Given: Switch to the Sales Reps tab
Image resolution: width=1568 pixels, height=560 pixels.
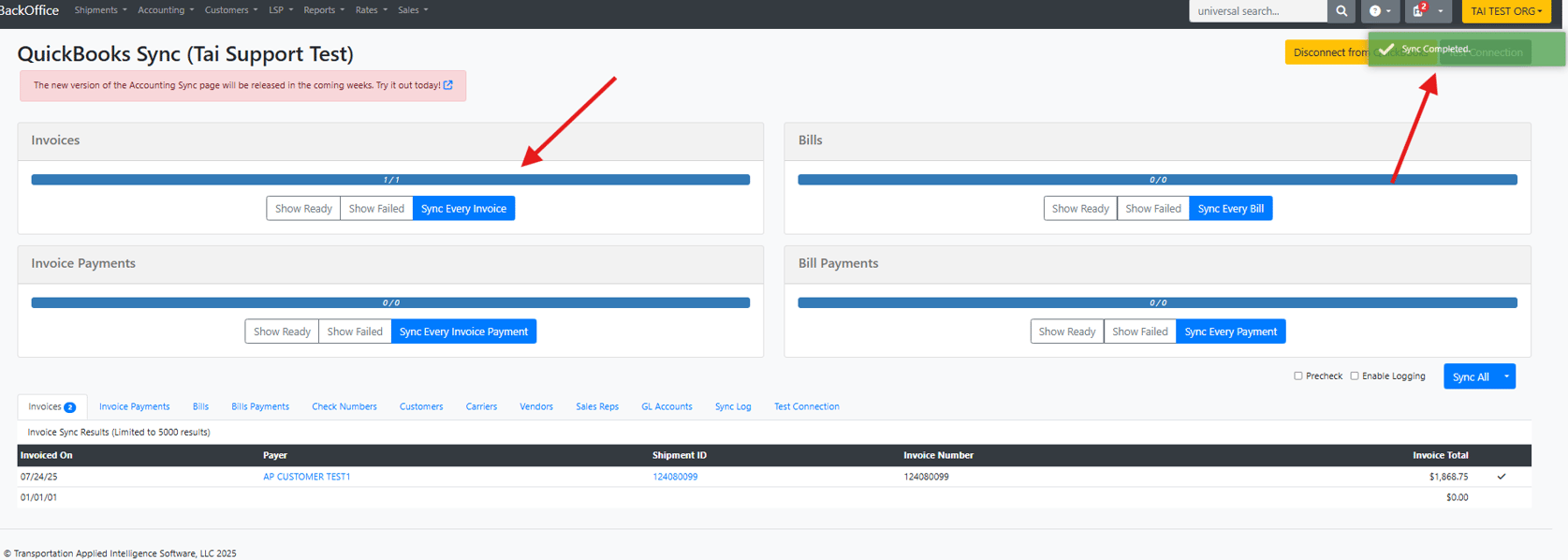Looking at the screenshot, I should [x=597, y=406].
